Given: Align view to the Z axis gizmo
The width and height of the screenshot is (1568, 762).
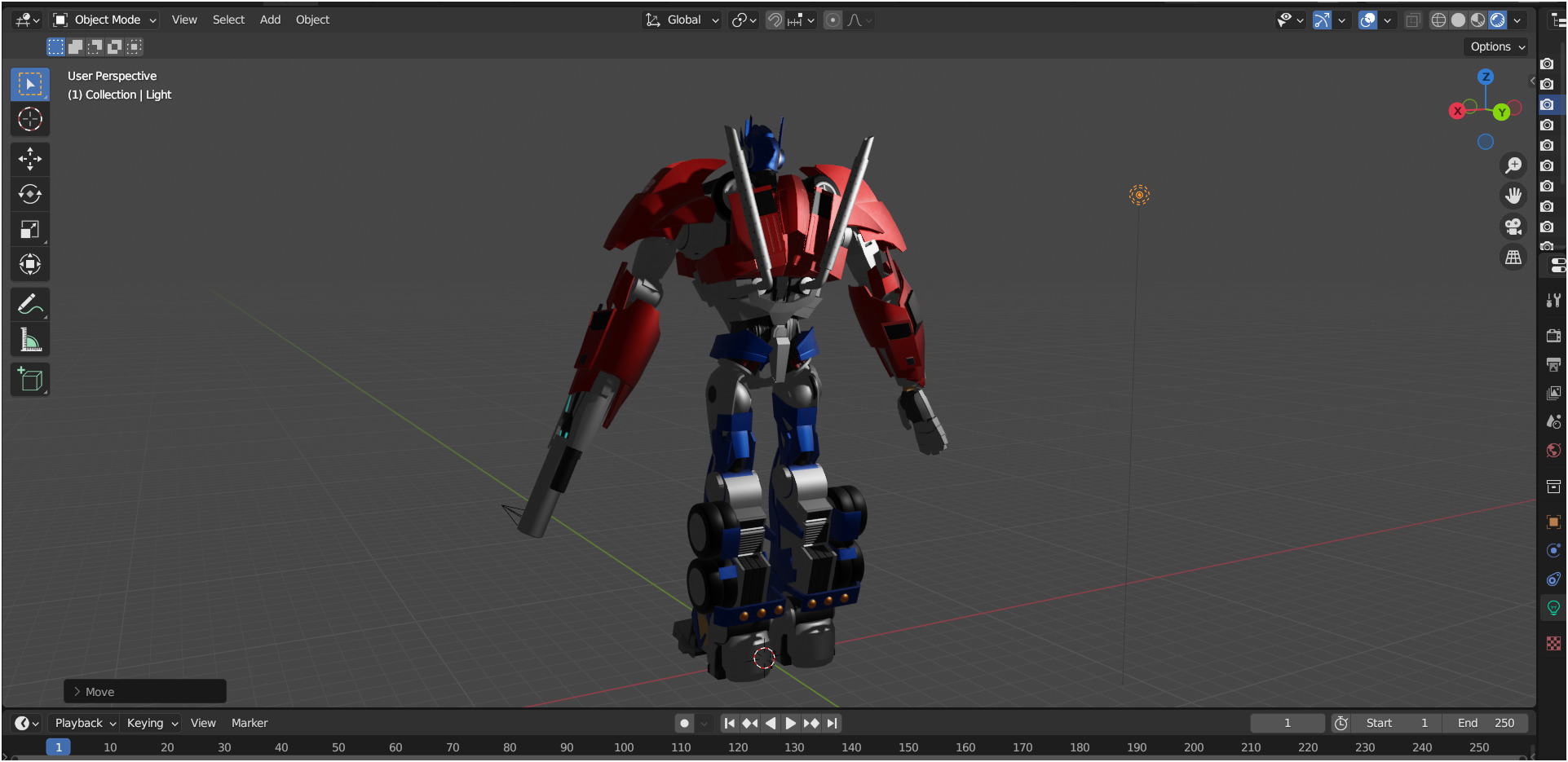Looking at the screenshot, I should click(x=1486, y=77).
